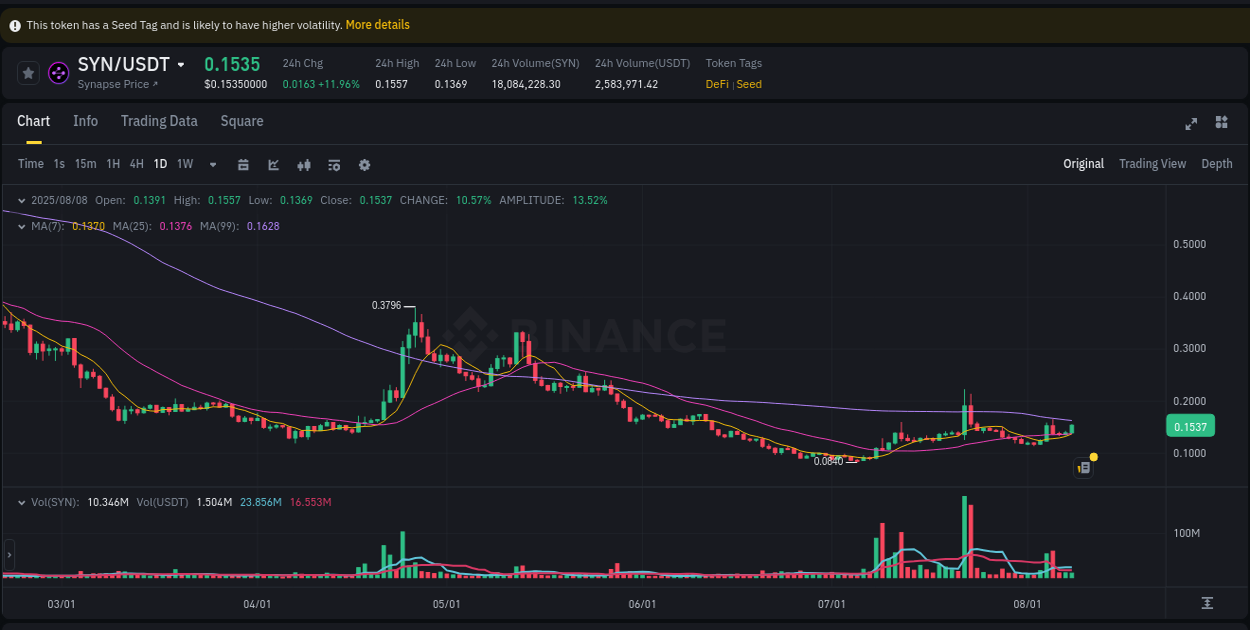This screenshot has width=1250, height=630.
Task: Open chart settings via gear icon
Action: (364, 164)
